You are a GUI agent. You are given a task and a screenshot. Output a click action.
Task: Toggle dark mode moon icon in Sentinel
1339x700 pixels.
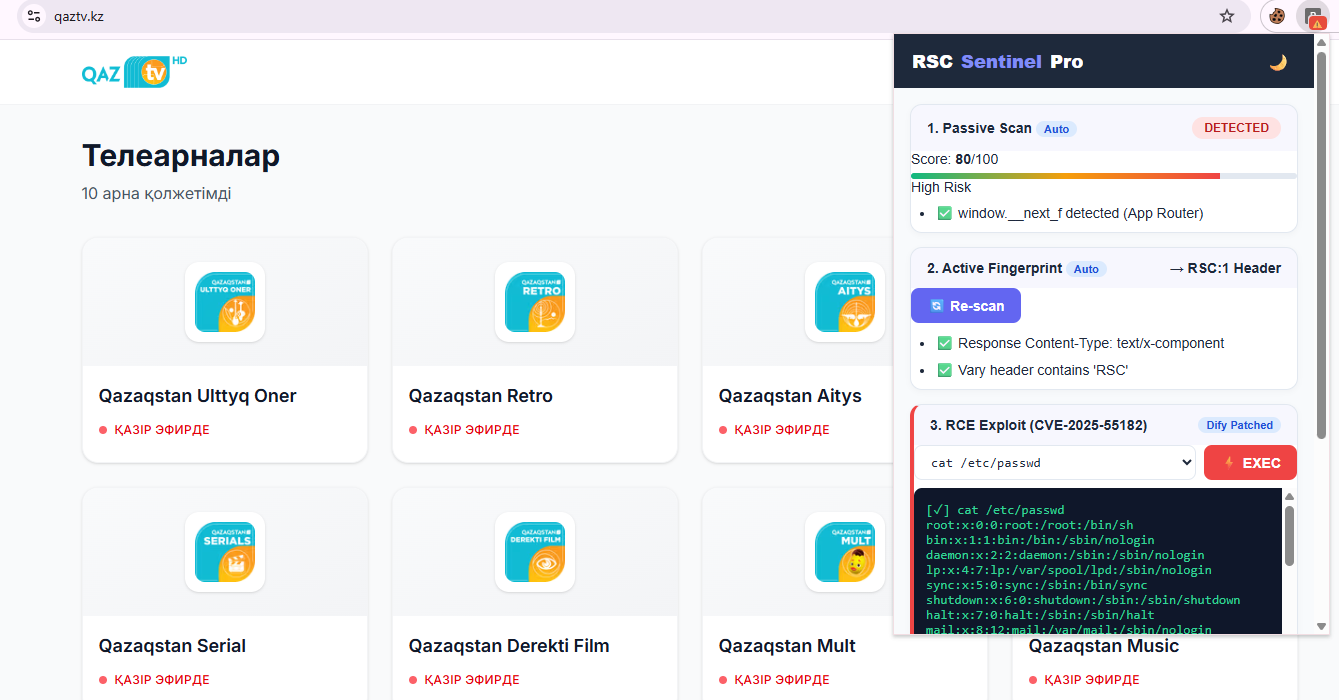tap(1278, 62)
